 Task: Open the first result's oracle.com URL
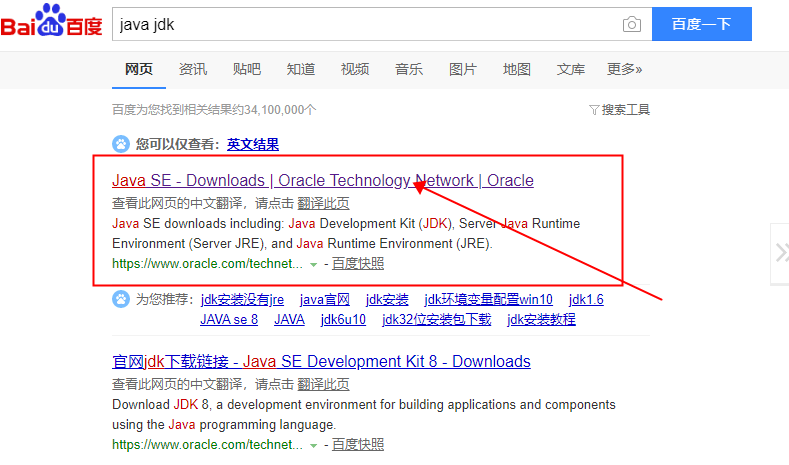tap(207, 264)
